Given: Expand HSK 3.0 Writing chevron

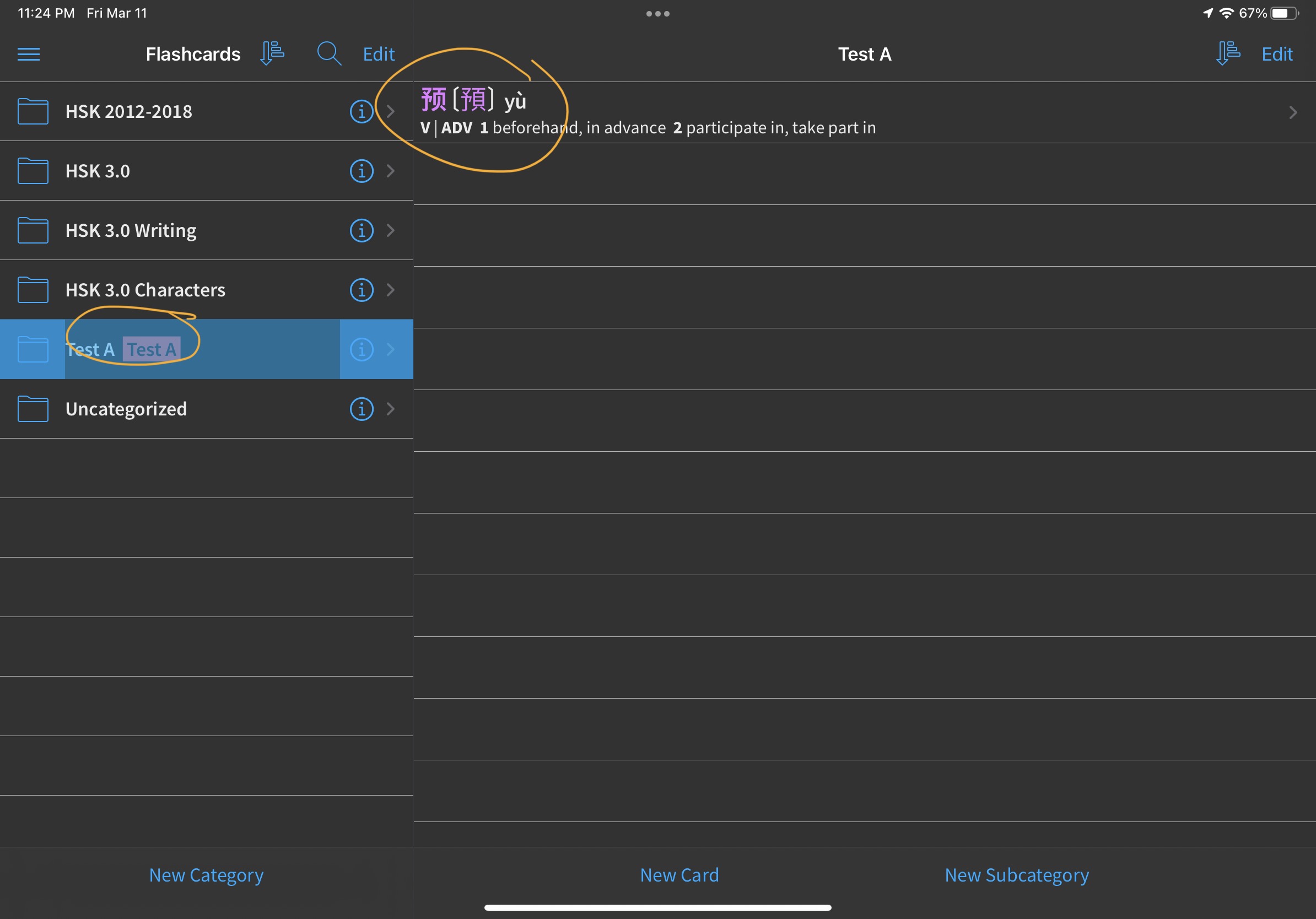Looking at the screenshot, I should point(391,230).
